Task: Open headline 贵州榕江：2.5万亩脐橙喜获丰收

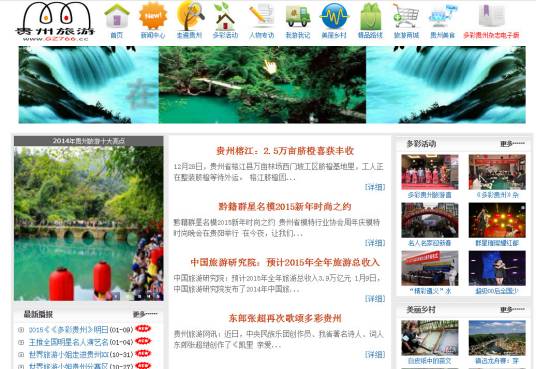Action: pos(285,151)
